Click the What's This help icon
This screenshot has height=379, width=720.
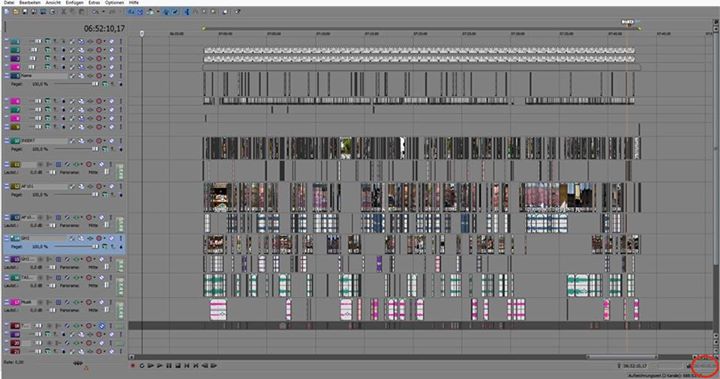pos(238,12)
